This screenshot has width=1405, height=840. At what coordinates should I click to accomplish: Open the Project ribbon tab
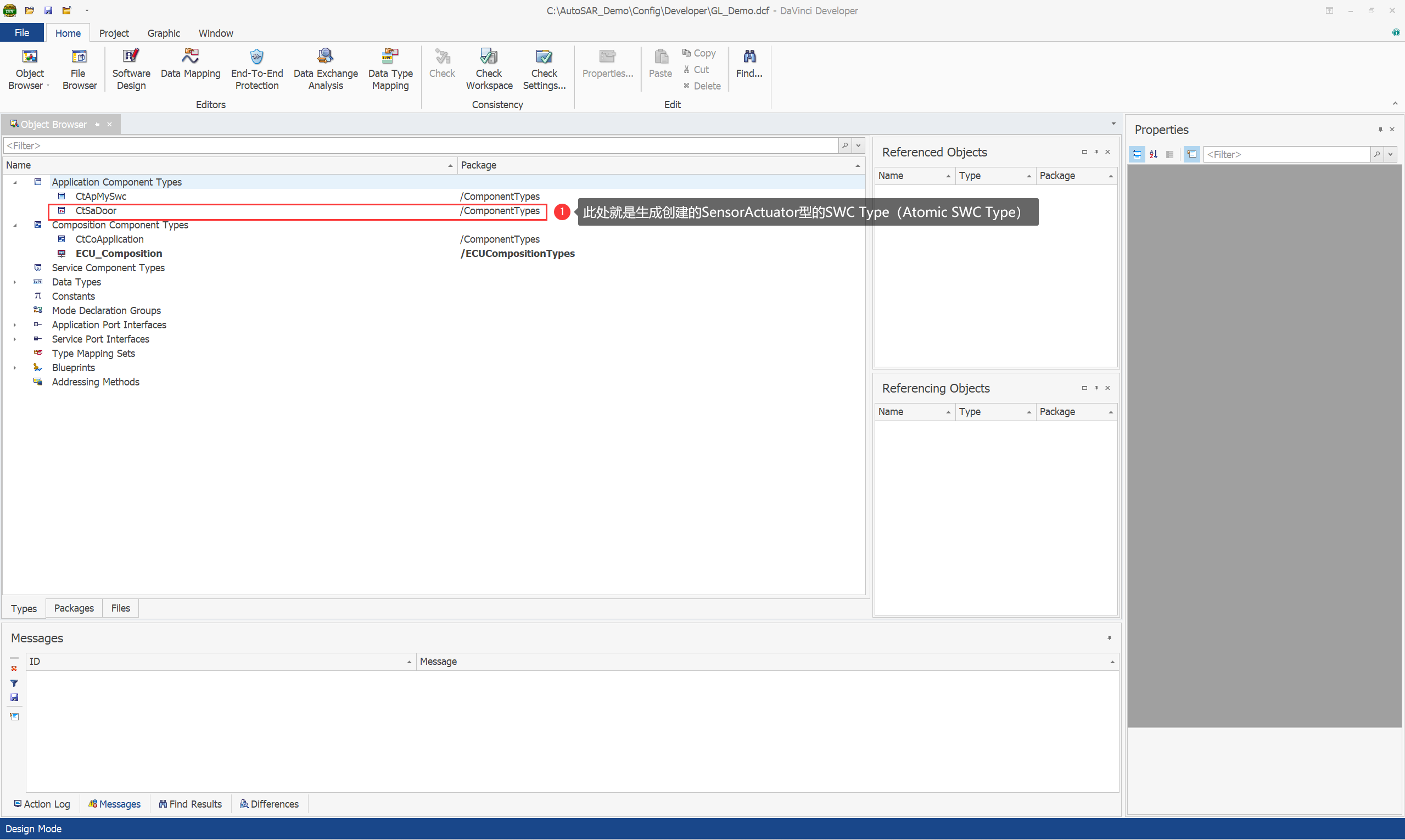tap(114, 33)
